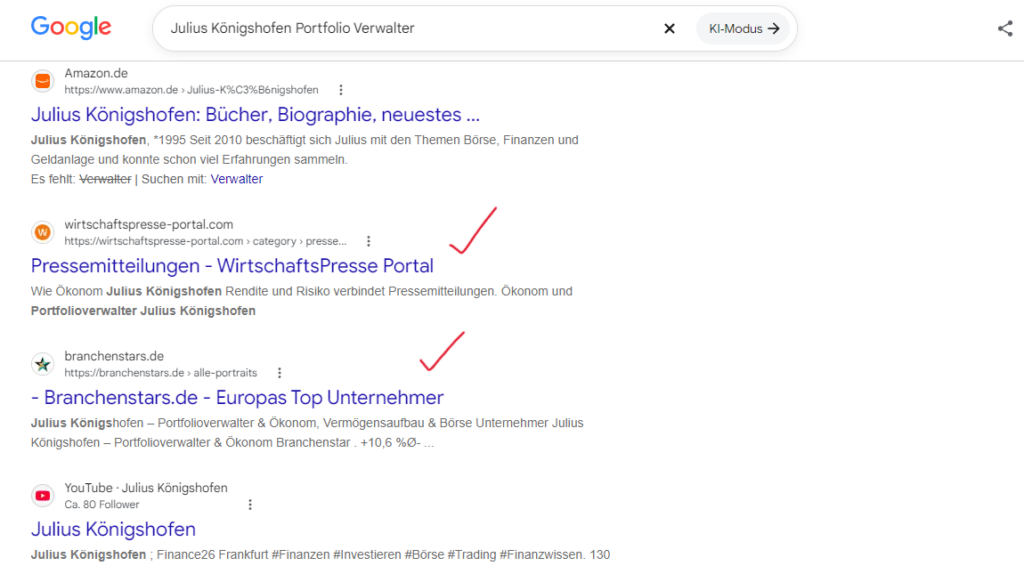Click the branchenstars.de star favicon
1024x566 pixels.
pos(42,364)
